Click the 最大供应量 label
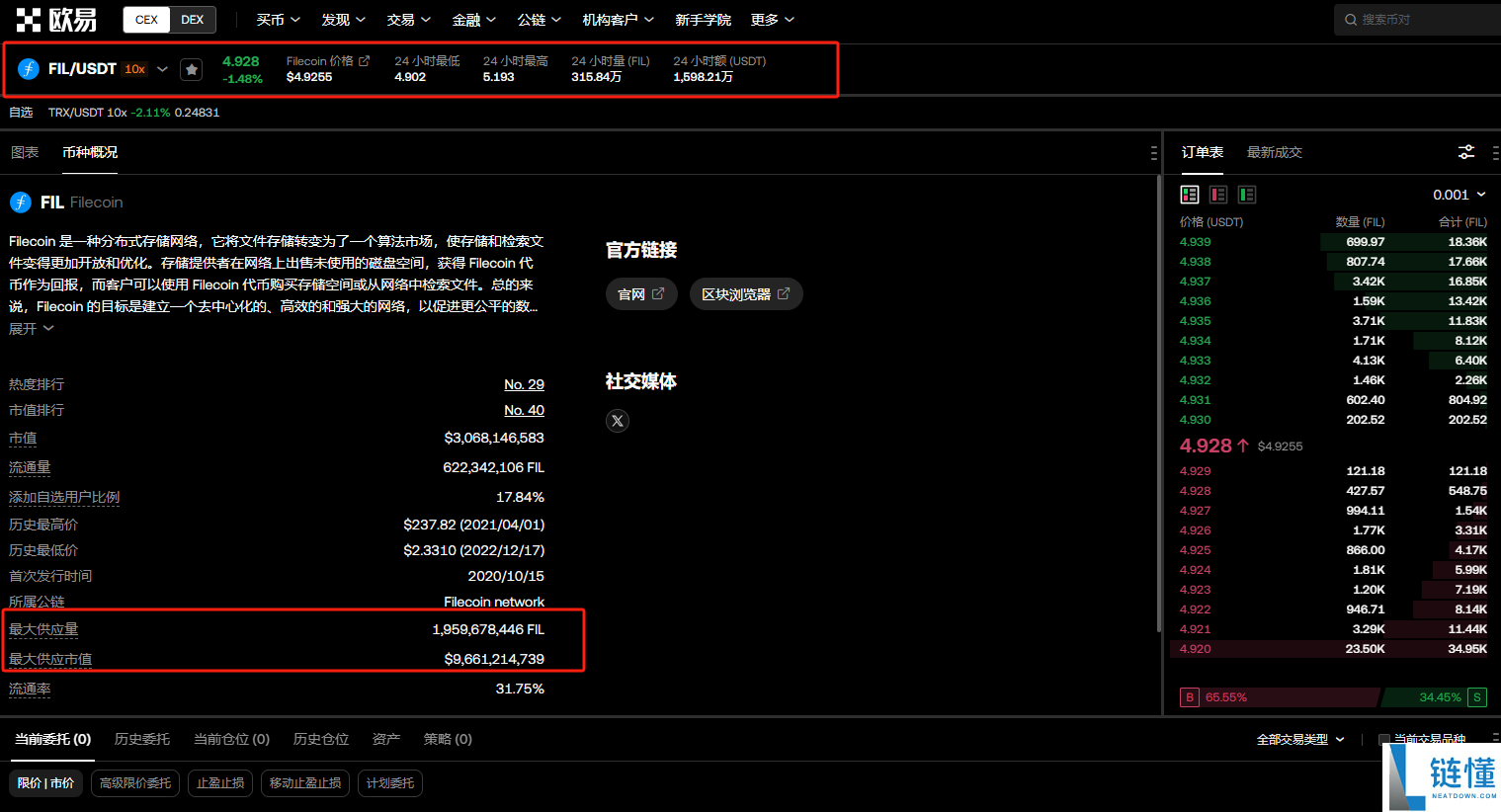 point(43,629)
